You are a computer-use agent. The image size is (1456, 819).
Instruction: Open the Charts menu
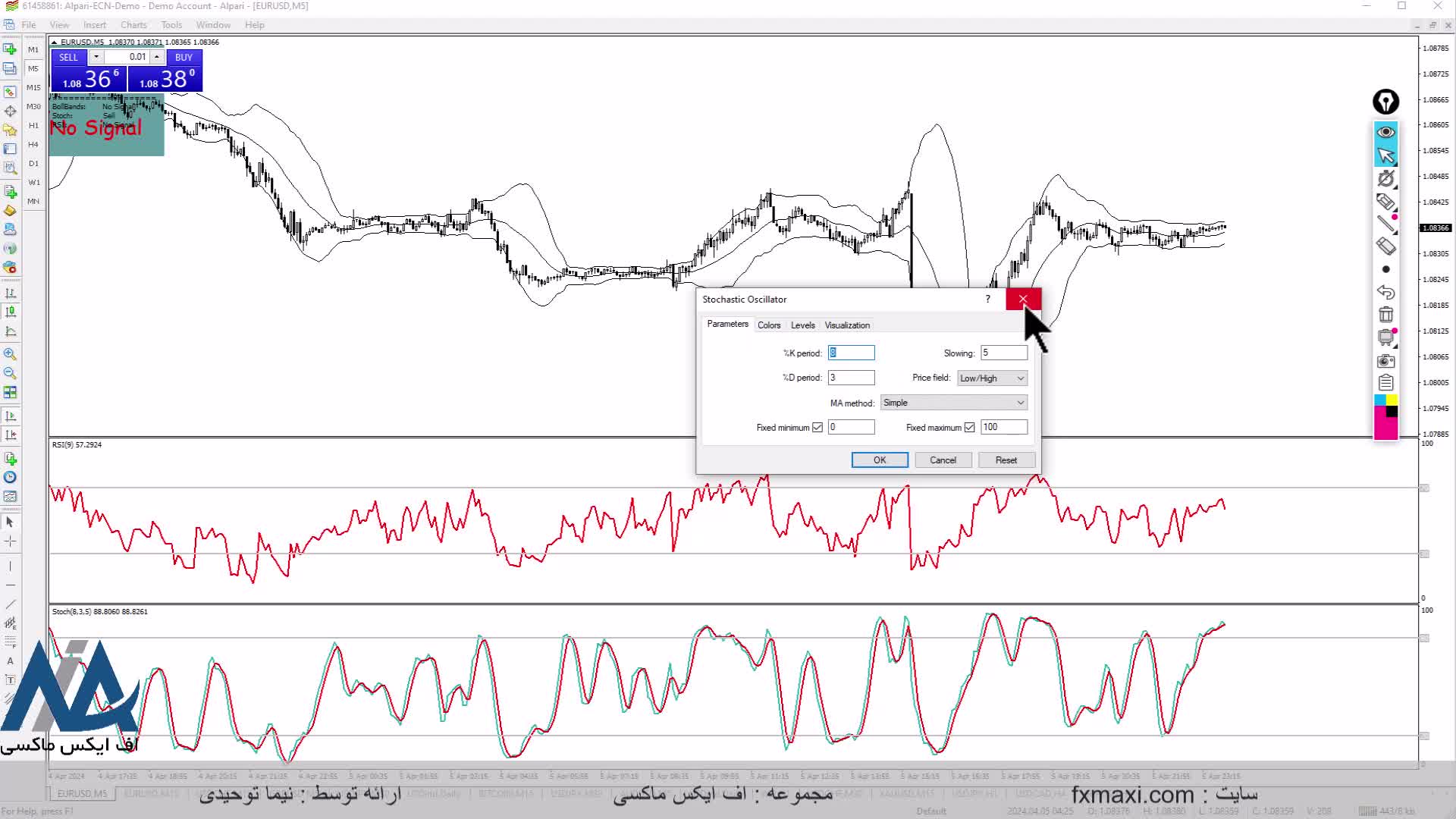[133, 25]
